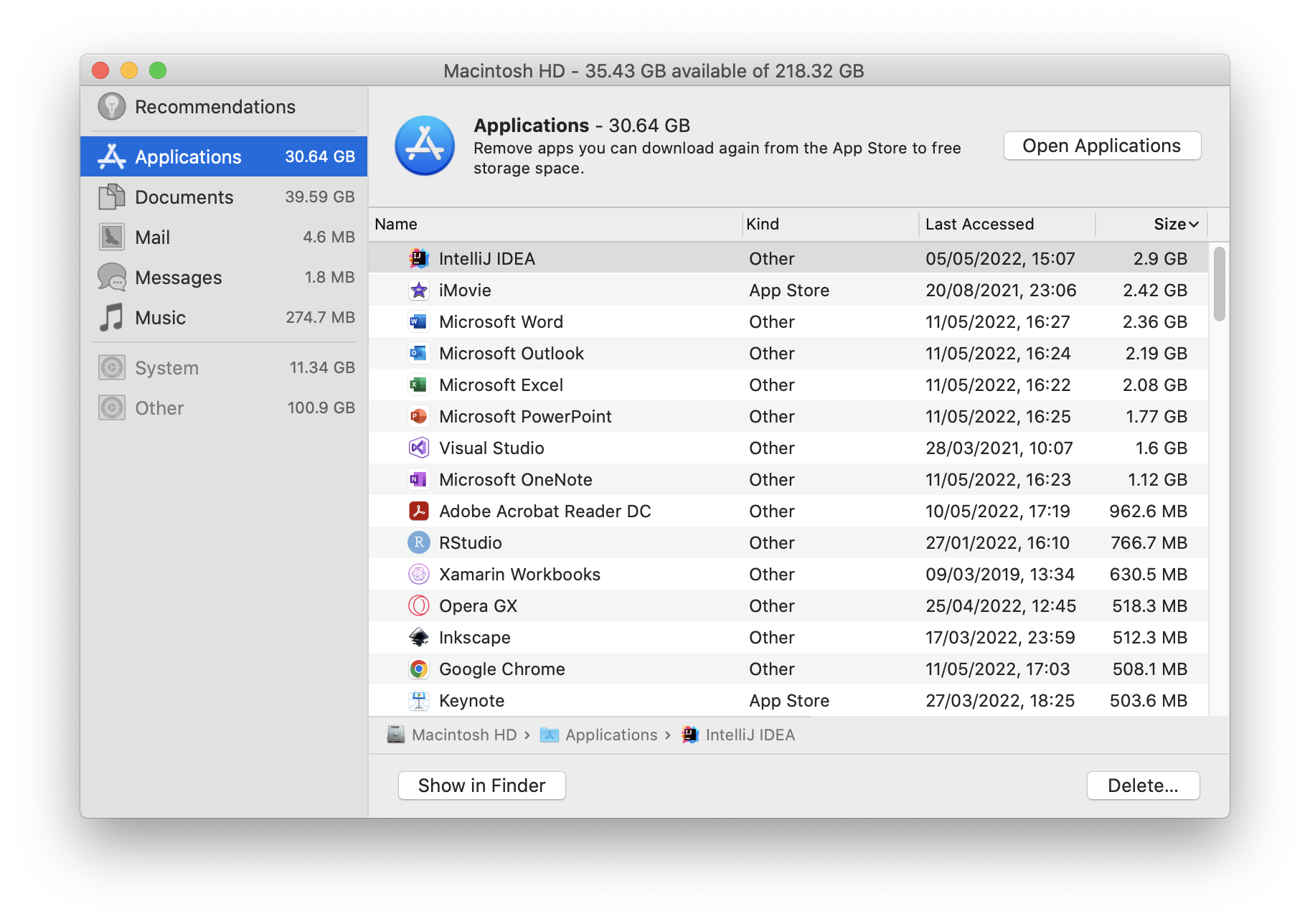Select the Xamarin Workbooks row name
Image resolution: width=1310 pixels, height=924 pixels.
click(519, 574)
